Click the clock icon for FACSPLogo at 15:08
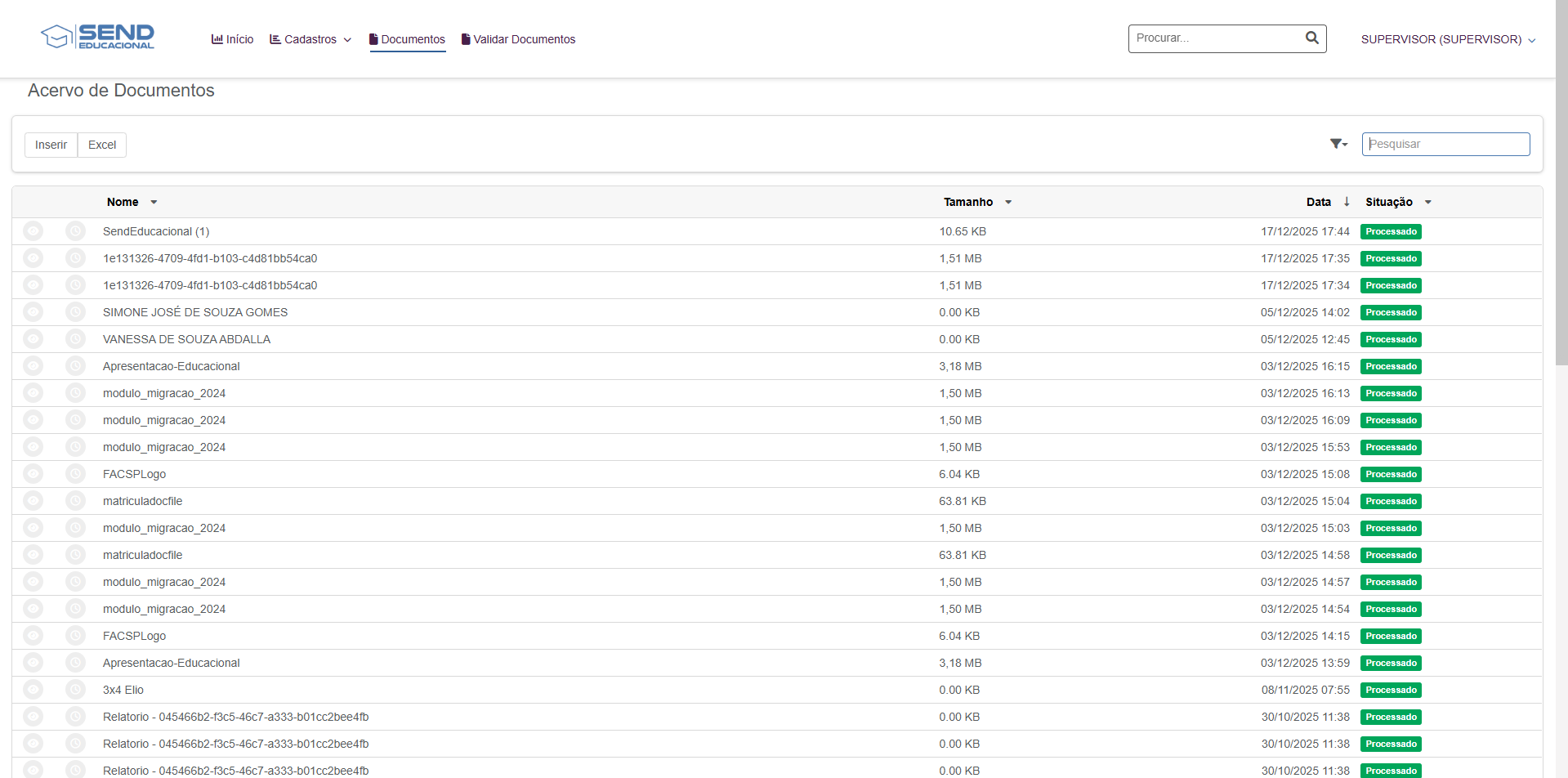The width and height of the screenshot is (1568, 778). [x=75, y=474]
